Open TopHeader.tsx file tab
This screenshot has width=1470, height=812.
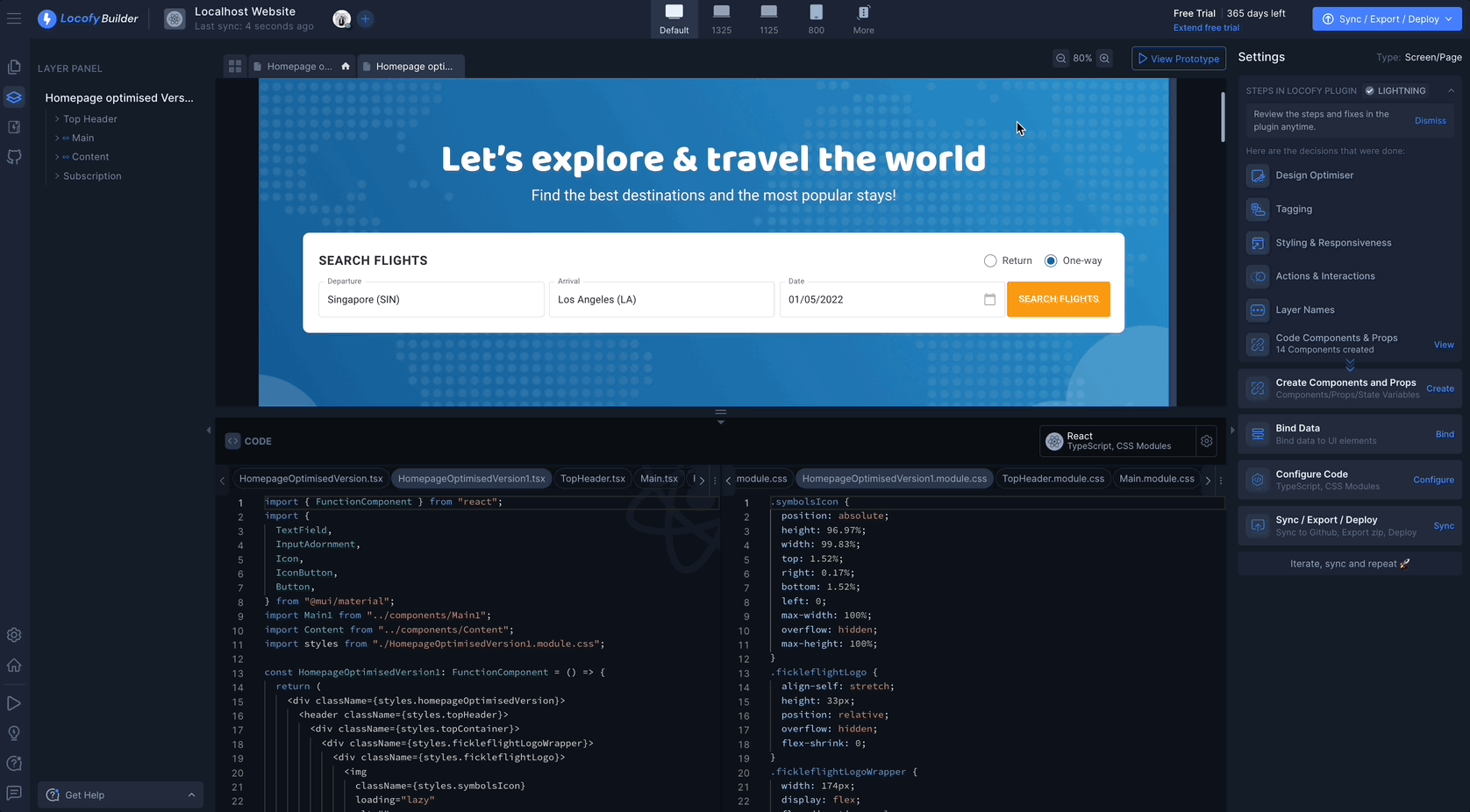[593, 479]
